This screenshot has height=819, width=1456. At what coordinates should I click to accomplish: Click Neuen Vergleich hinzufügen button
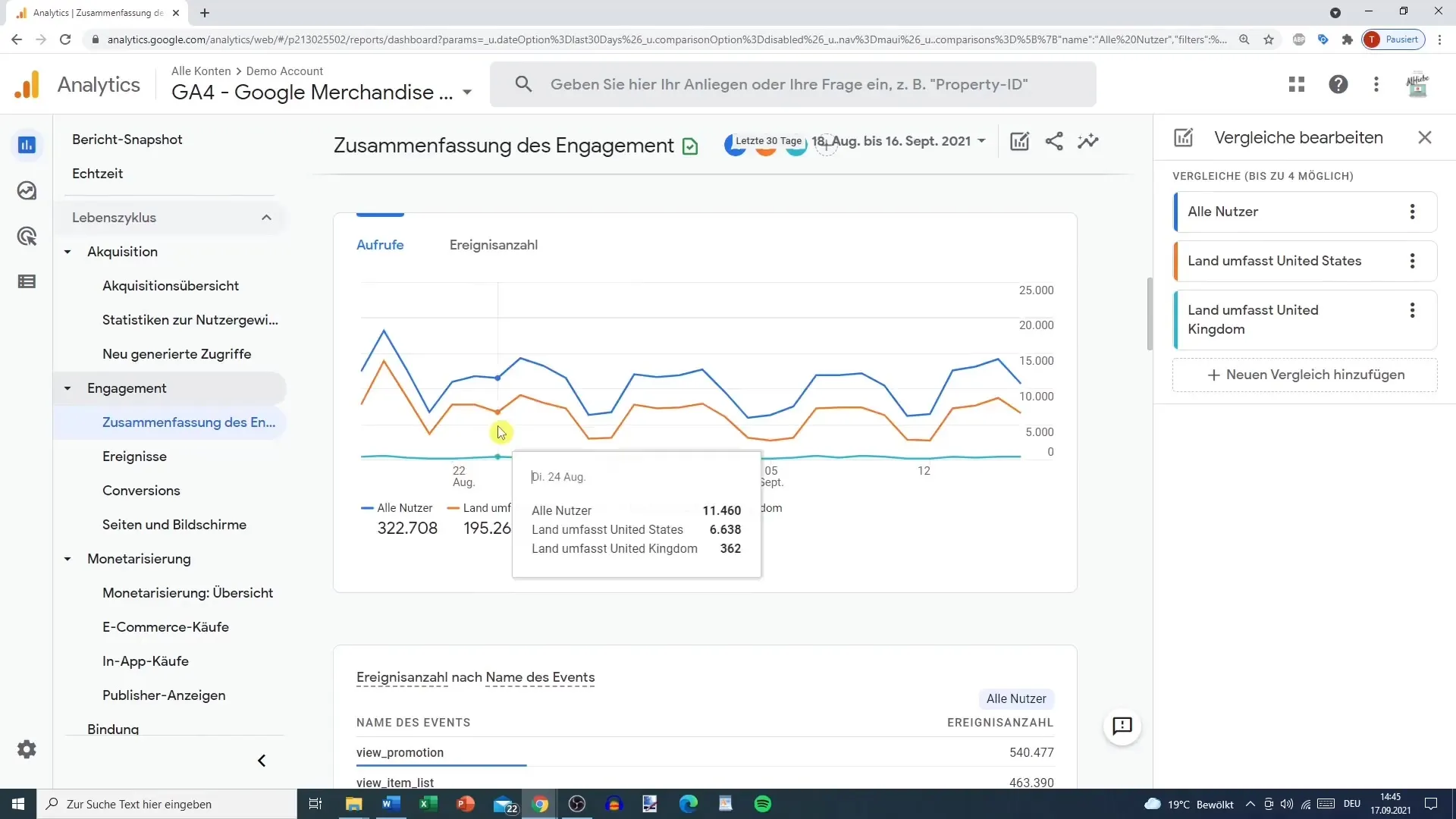pos(1304,375)
